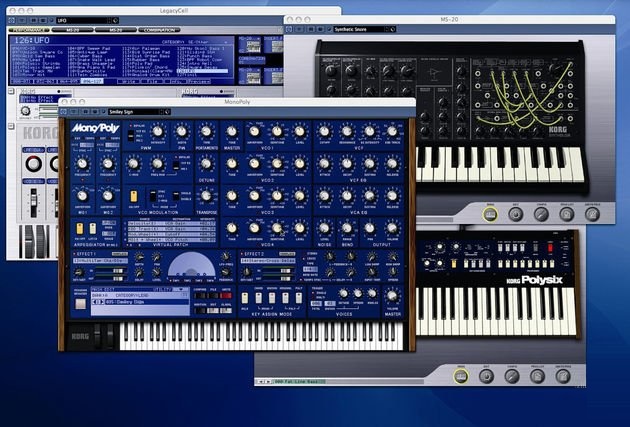
Task: Click the Write button in LegacyCell display
Action: pyautogui.click(x=128, y=82)
